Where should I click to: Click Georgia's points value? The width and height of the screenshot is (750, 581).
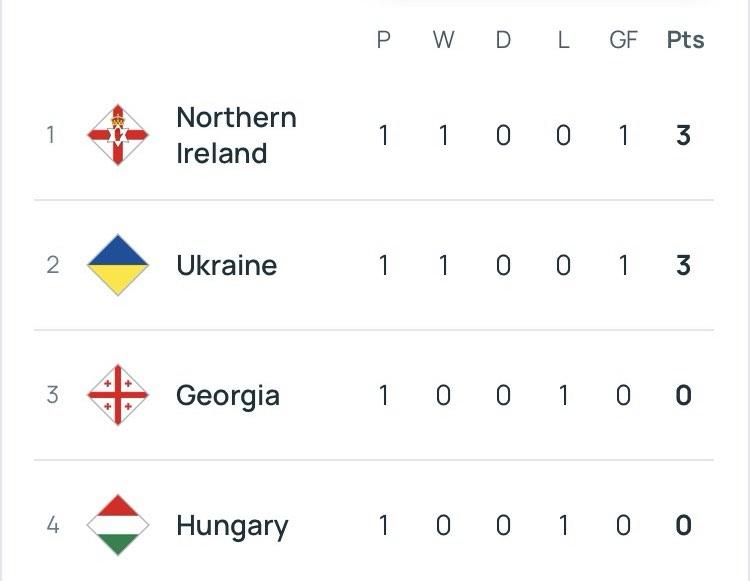click(x=684, y=395)
